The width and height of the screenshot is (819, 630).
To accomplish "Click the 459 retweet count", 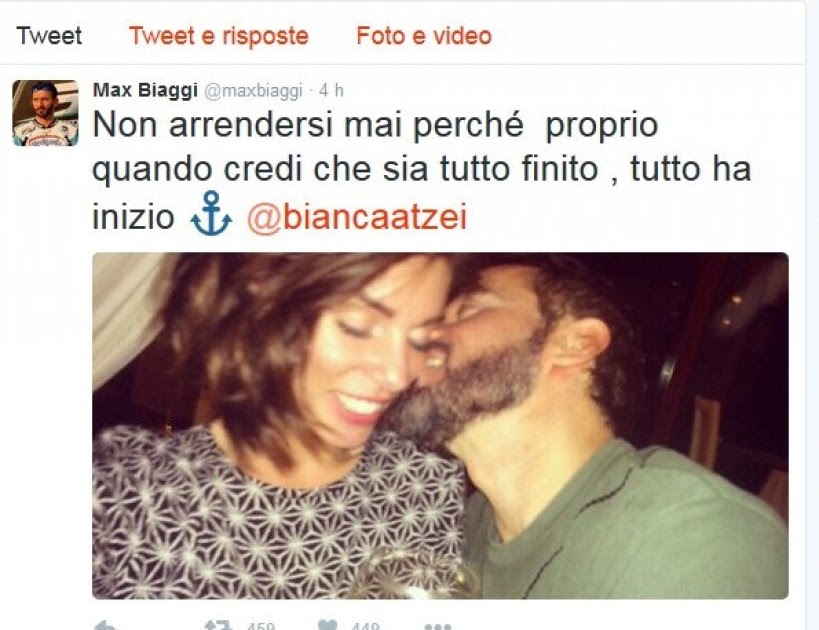I will coord(260,626).
